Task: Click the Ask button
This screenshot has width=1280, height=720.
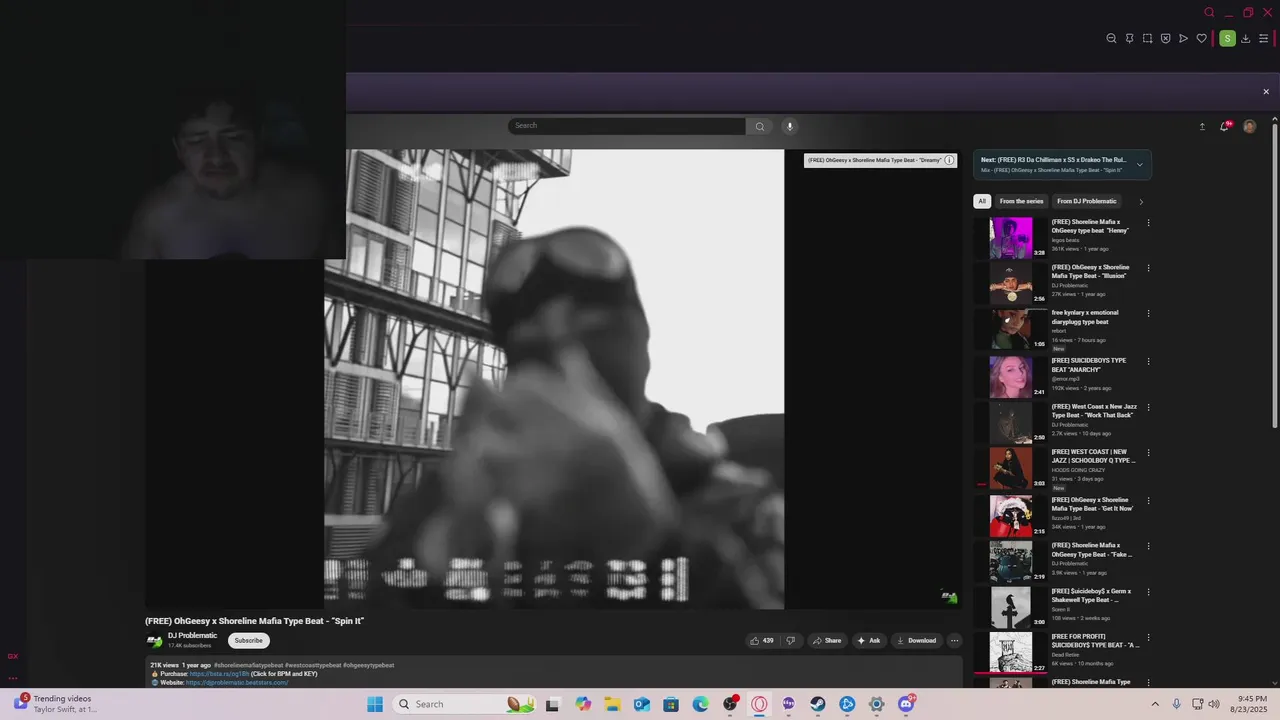Action: coord(868,641)
